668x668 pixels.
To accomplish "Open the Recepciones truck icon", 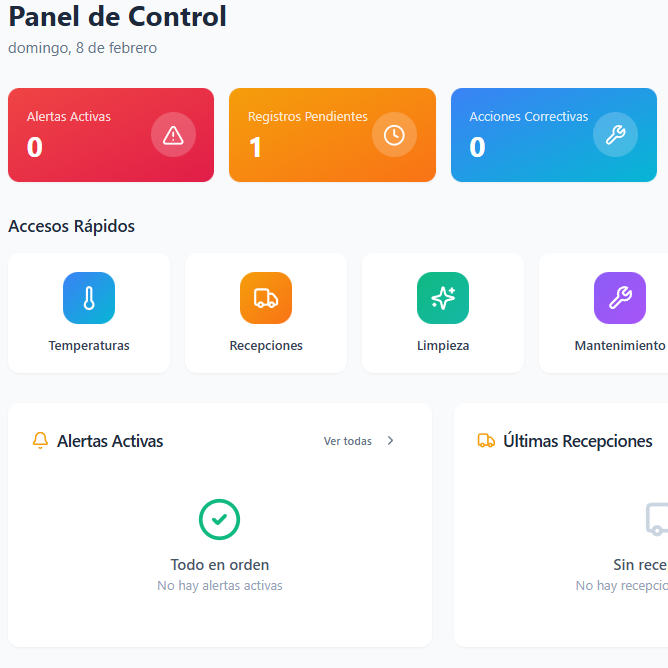I will (266, 298).
